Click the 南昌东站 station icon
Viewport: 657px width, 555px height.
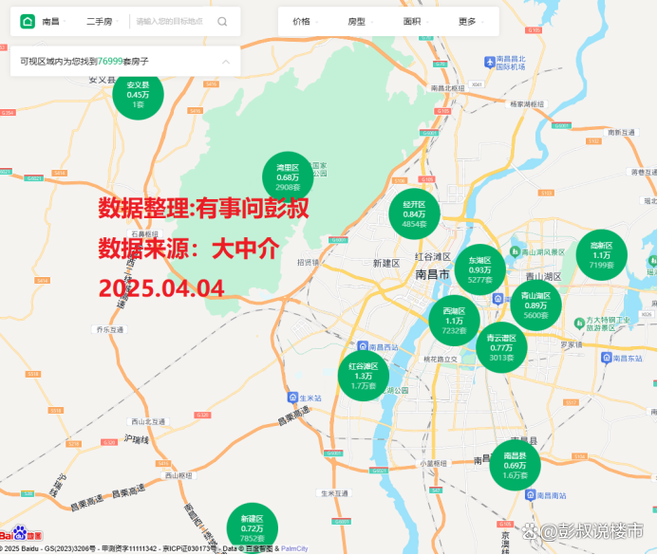(606, 357)
